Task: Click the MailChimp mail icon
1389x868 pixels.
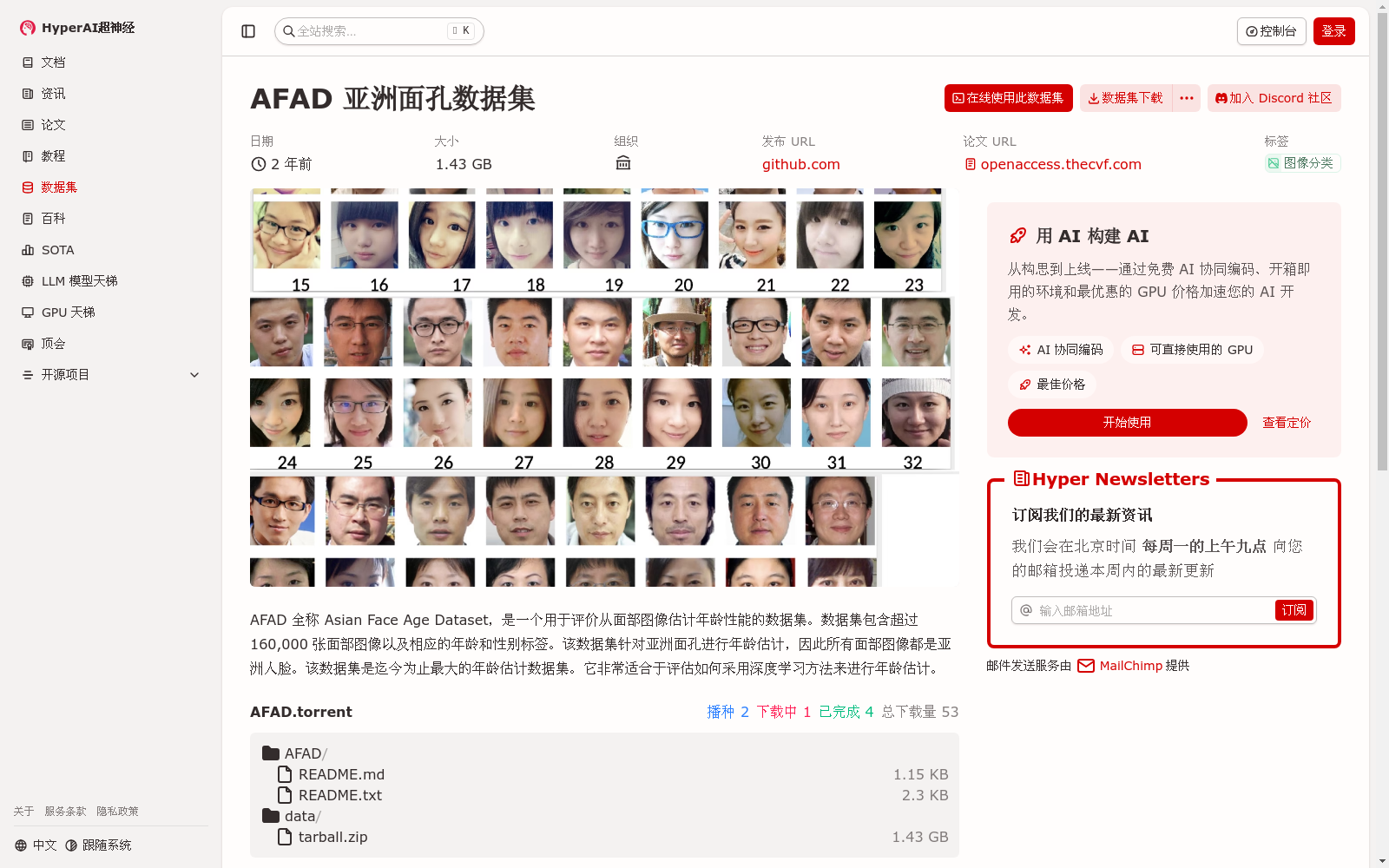Action: click(1085, 666)
